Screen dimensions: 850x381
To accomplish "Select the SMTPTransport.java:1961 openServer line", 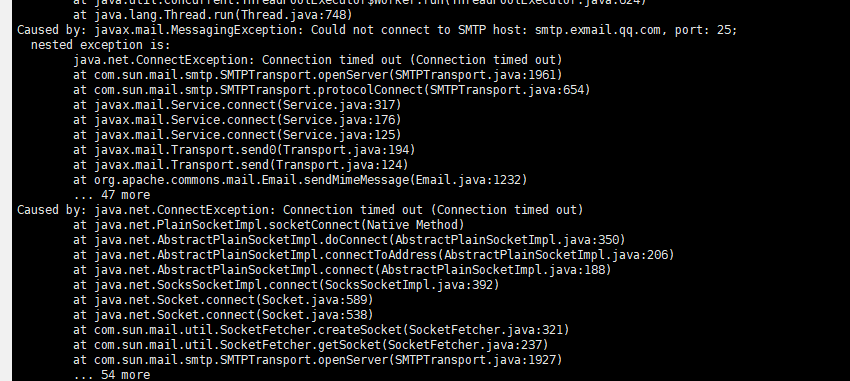I will [x=318, y=75].
